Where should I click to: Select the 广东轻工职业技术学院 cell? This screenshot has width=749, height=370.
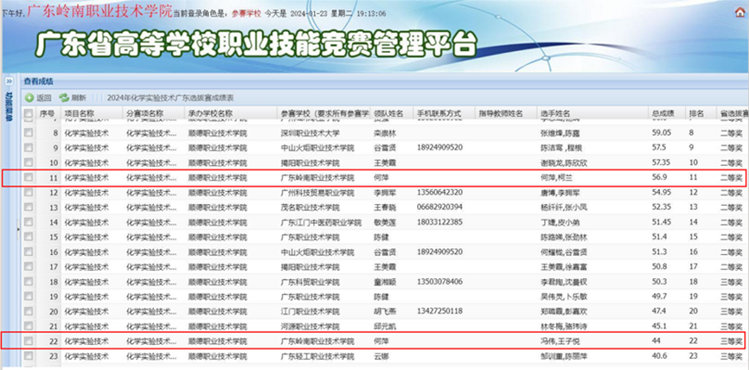coord(318,356)
